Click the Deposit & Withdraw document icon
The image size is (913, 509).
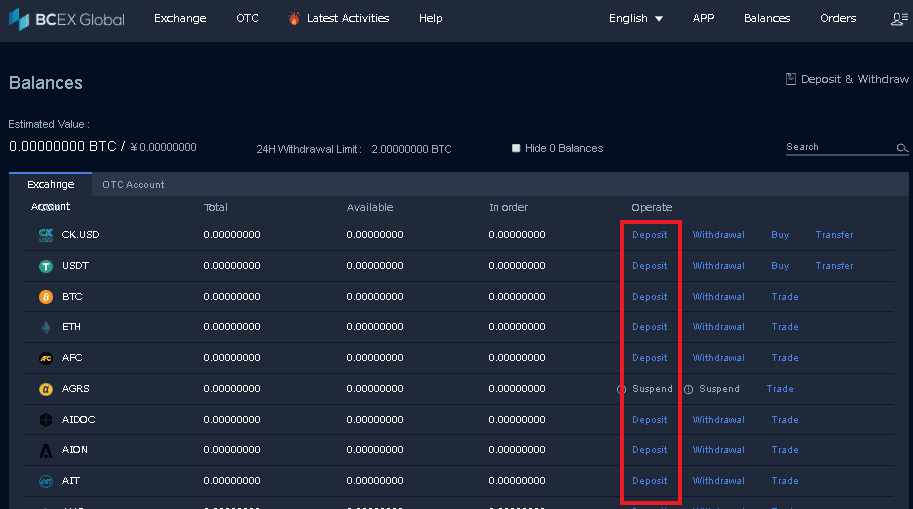coord(791,79)
